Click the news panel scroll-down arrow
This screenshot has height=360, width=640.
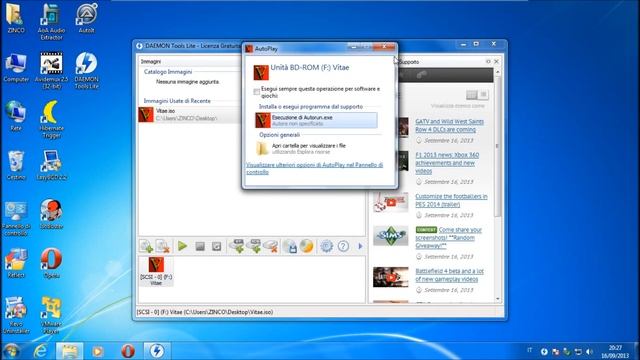click(498, 299)
